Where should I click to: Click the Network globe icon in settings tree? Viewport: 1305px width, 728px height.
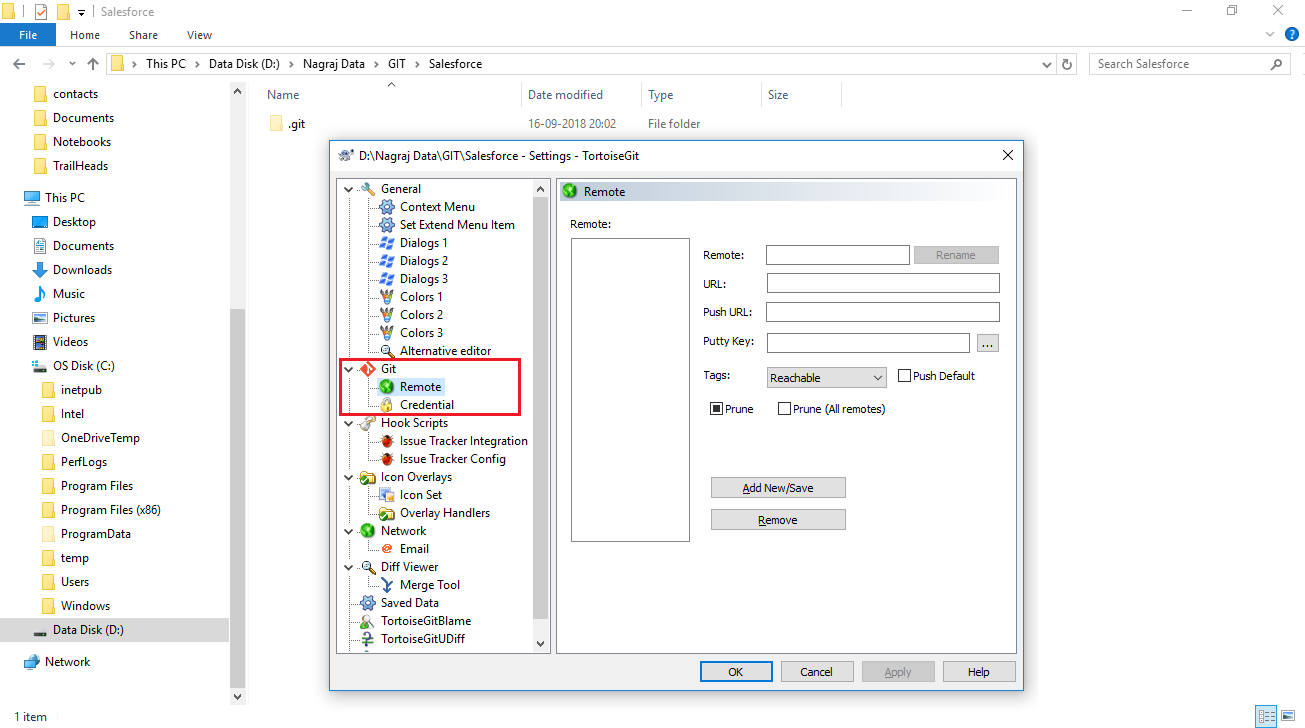coord(367,531)
